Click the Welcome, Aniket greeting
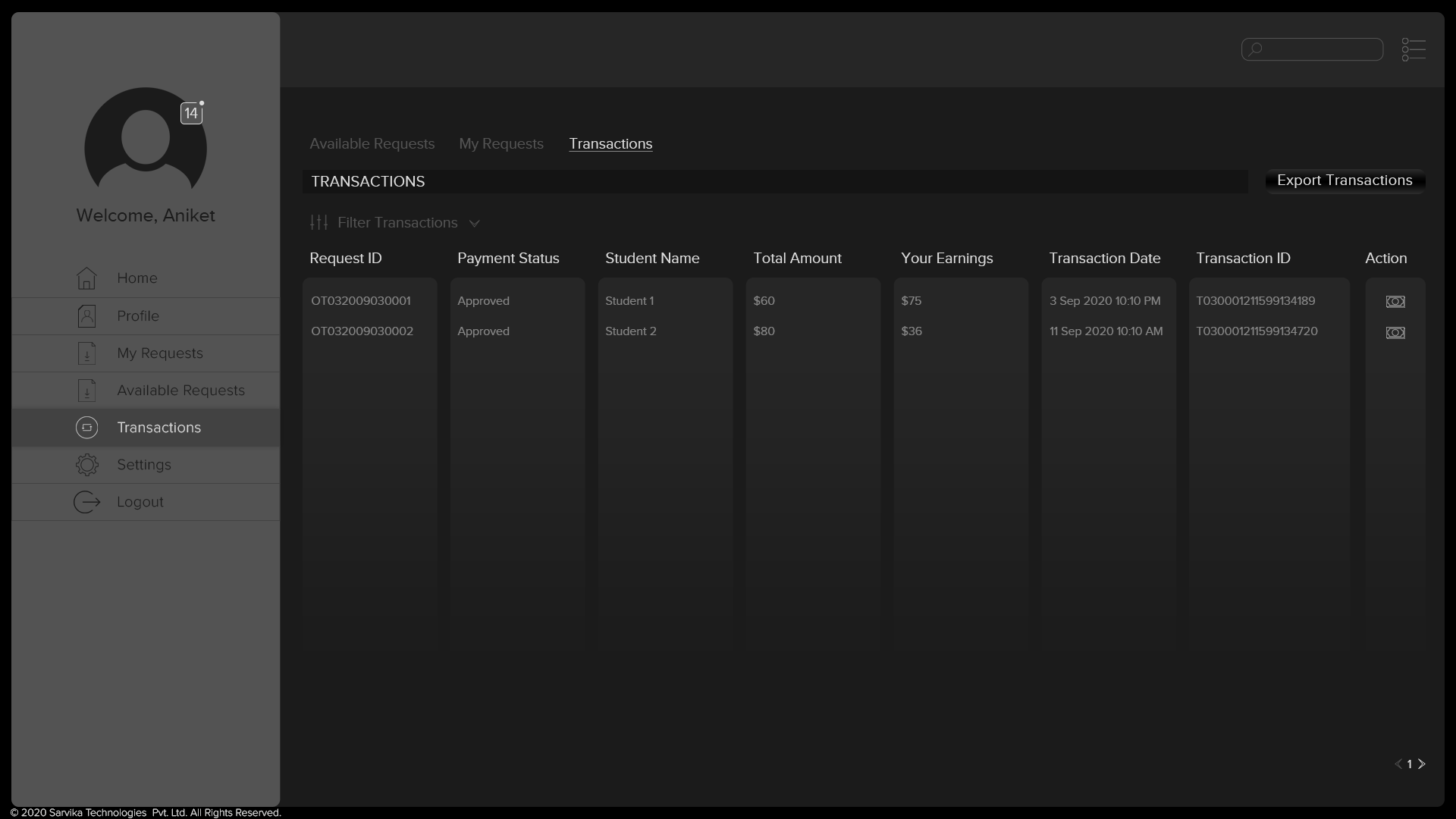1456x819 pixels. coord(146,215)
